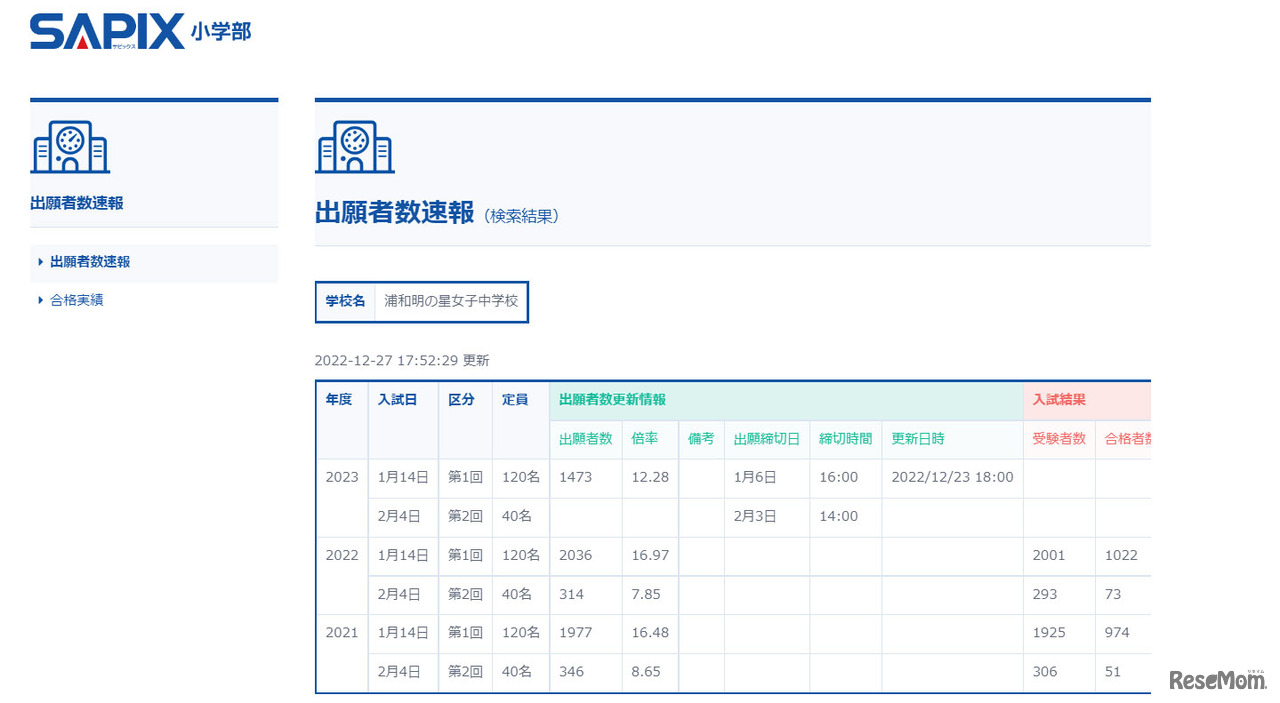Click the school building icon in left sidebar

click(70, 149)
